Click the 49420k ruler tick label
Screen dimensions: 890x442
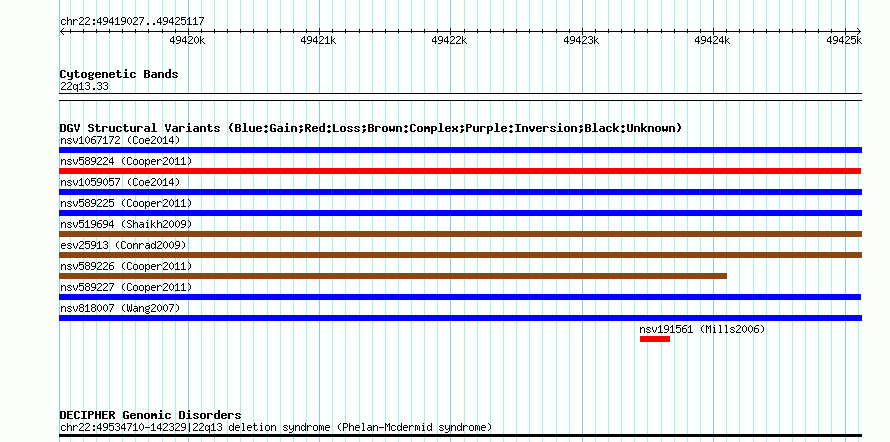point(187,40)
